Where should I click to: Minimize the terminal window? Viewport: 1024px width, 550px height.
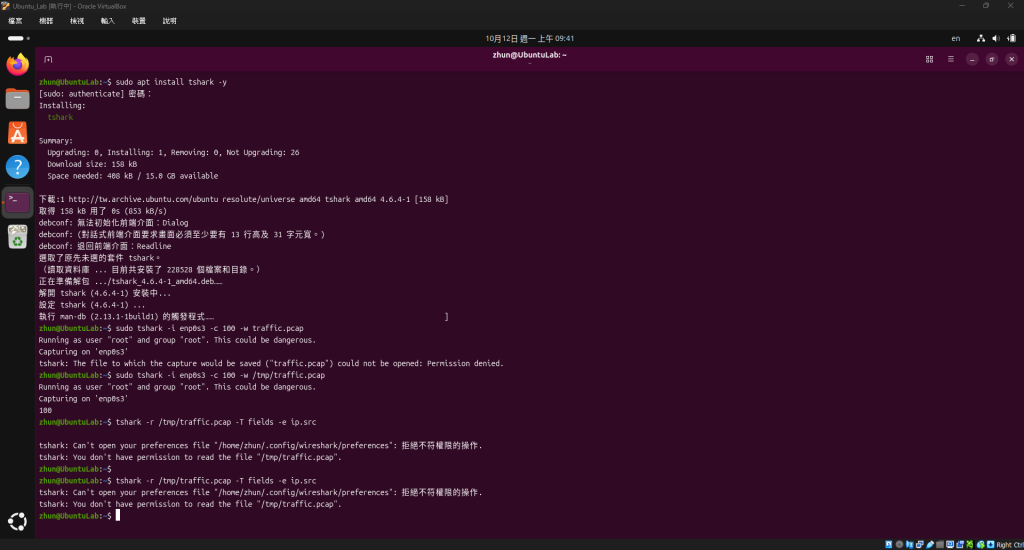point(972,59)
